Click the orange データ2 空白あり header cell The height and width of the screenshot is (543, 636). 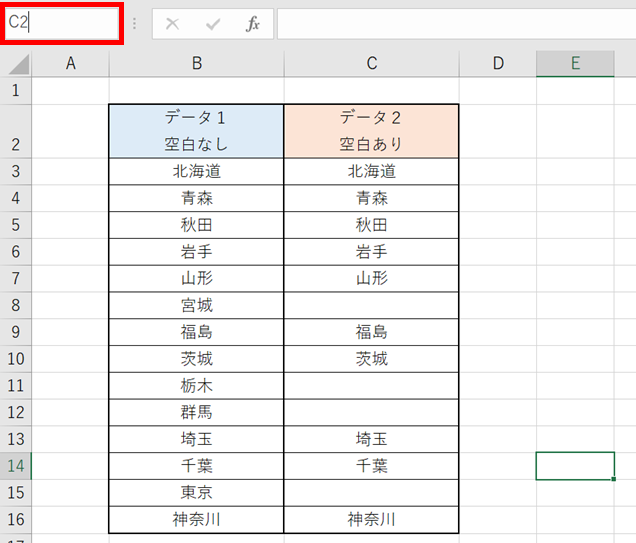(x=371, y=131)
